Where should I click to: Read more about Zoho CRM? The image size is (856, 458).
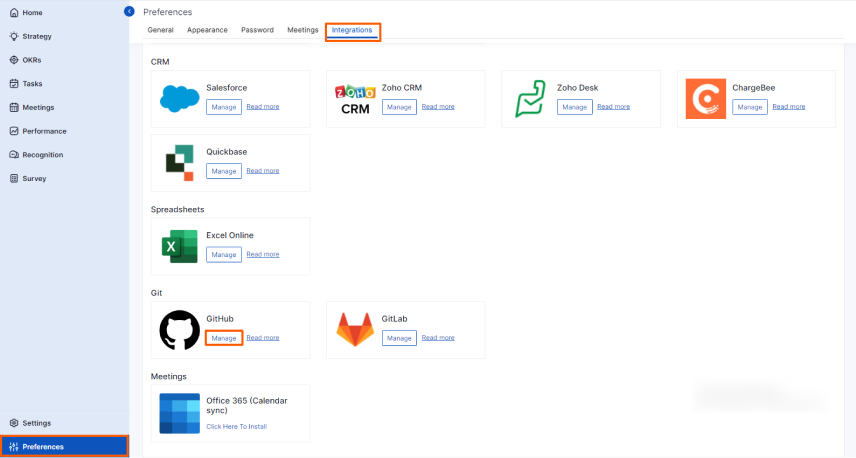pyautogui.click(x=438, y=106)
